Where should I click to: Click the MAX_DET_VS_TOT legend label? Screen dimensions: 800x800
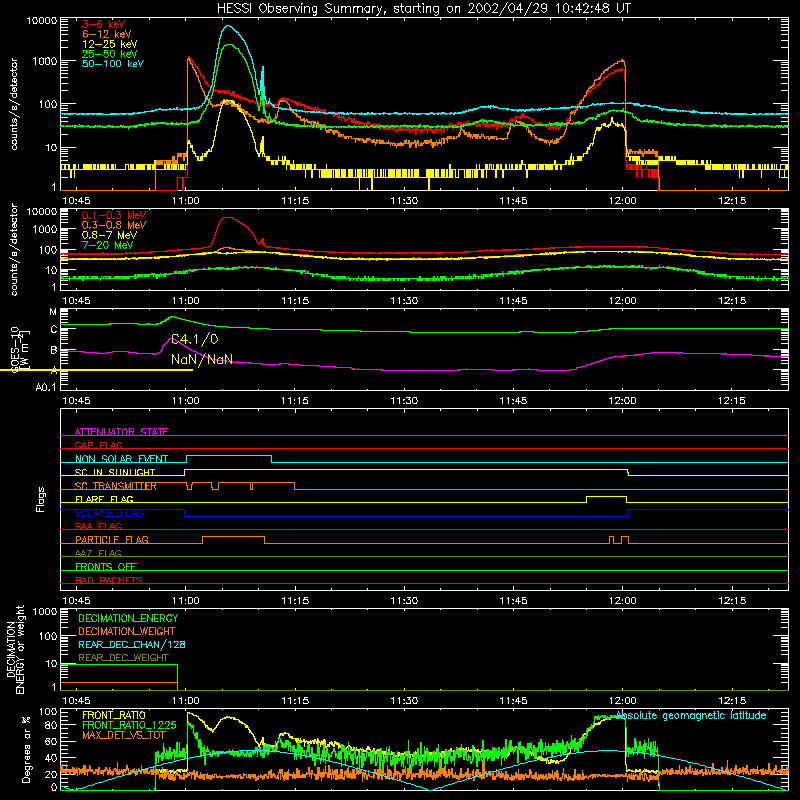coord(123,735)
